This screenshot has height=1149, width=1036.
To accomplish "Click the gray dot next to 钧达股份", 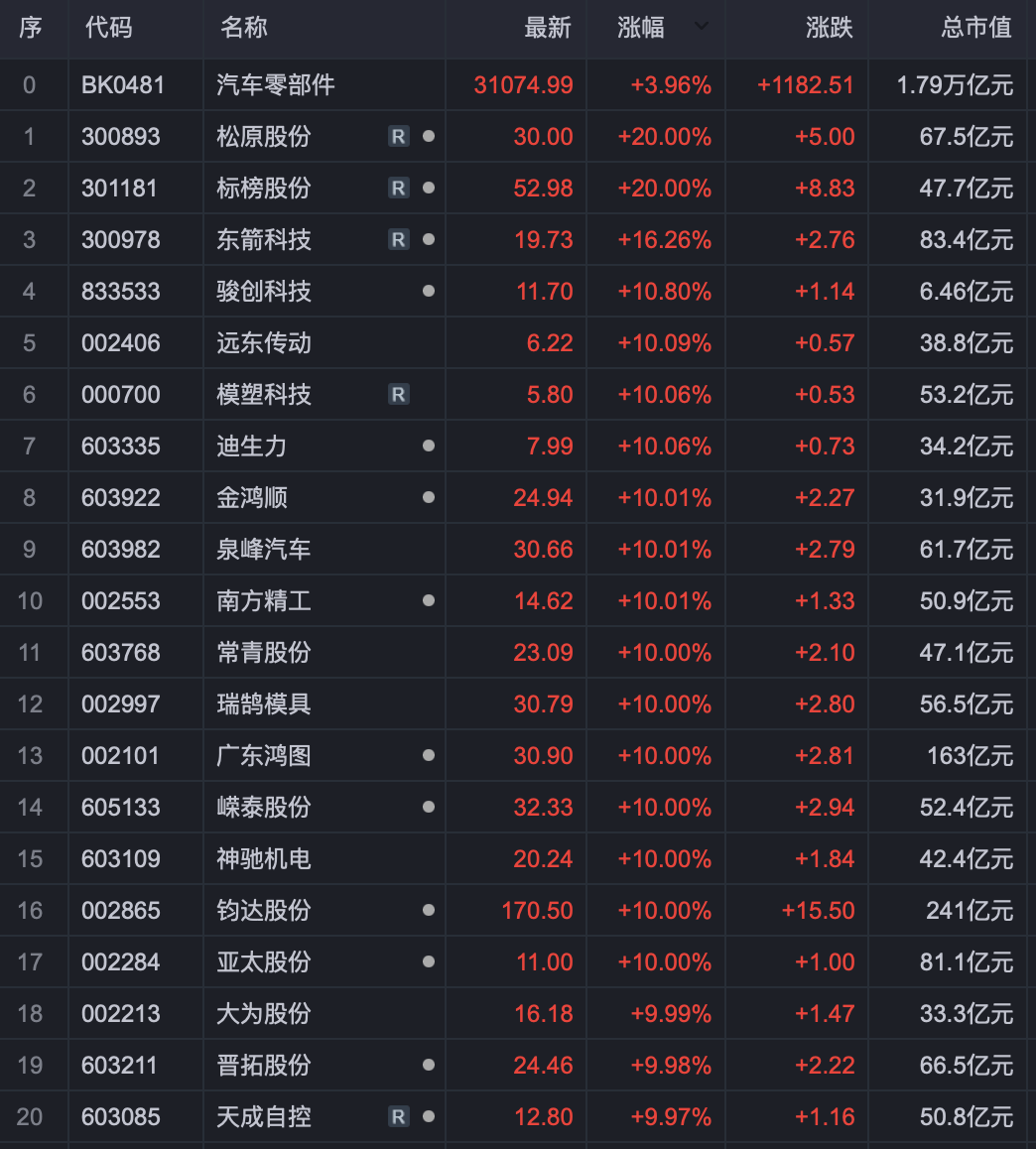I will tap(429, 911).
